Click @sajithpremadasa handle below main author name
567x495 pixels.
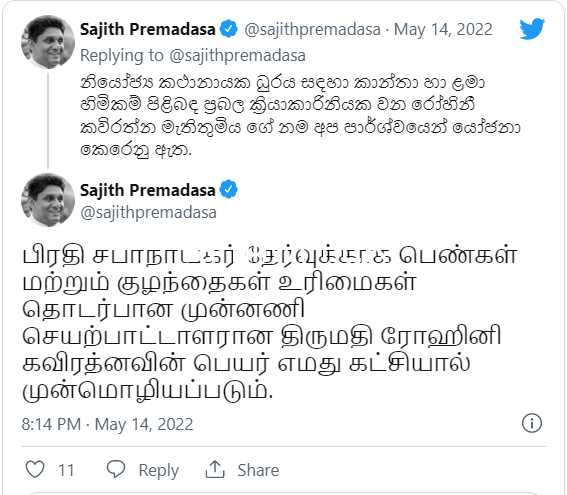pyautogui.click(x=148, y=213)
